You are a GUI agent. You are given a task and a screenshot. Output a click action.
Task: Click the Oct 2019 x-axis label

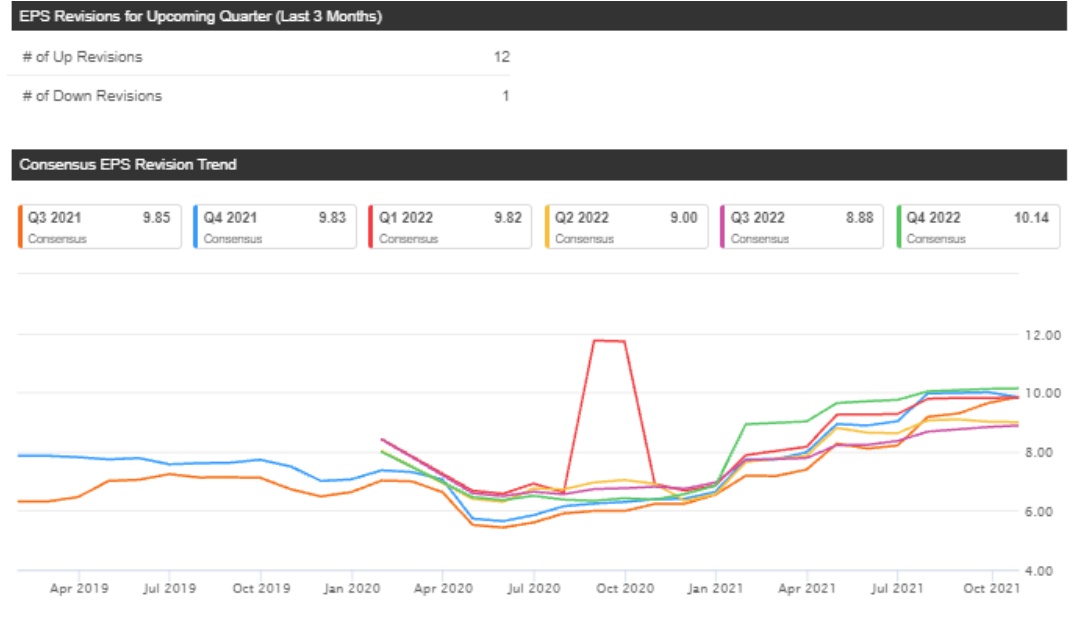261,589
